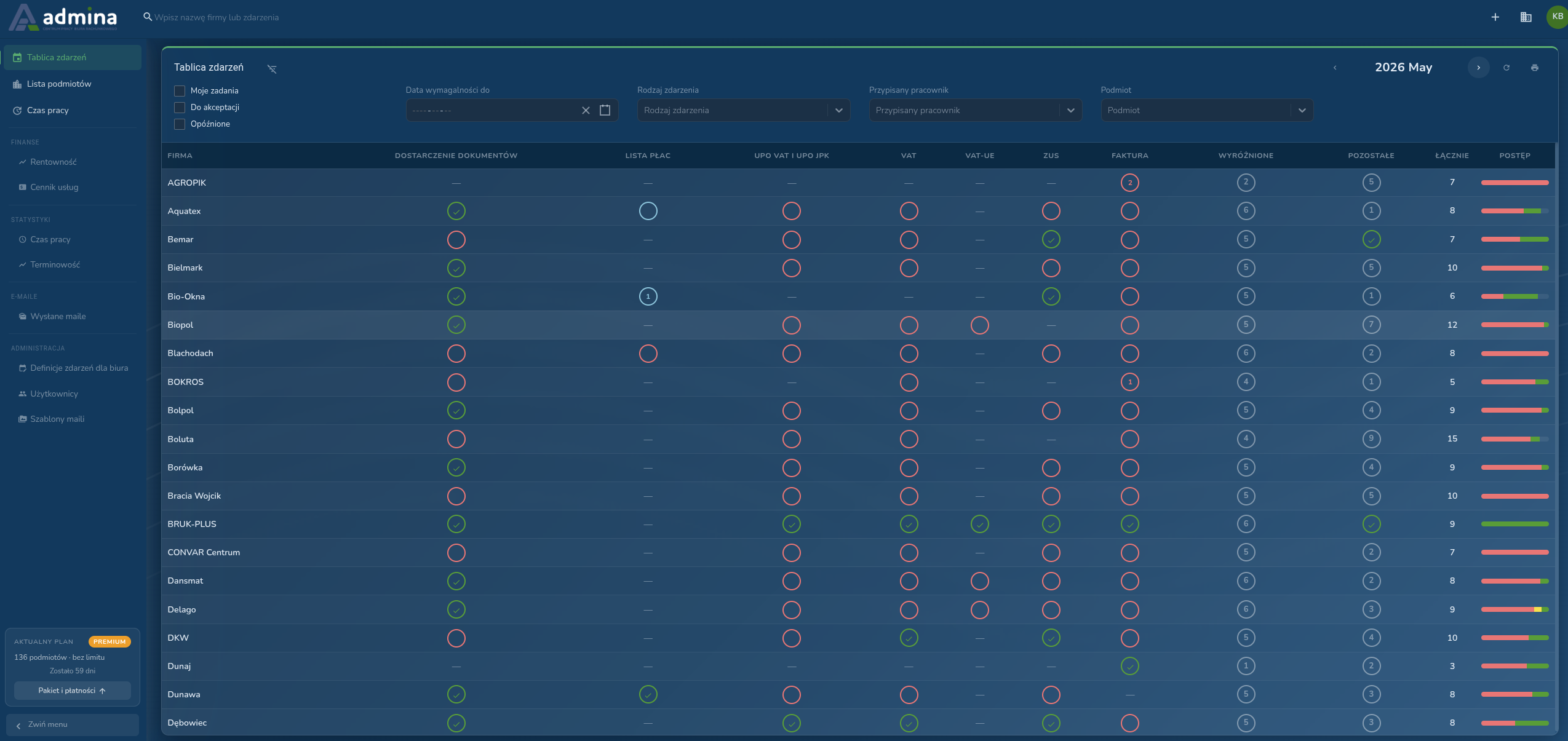Refresh the events board
The image size is (1568, 741).
(1506, 68)
